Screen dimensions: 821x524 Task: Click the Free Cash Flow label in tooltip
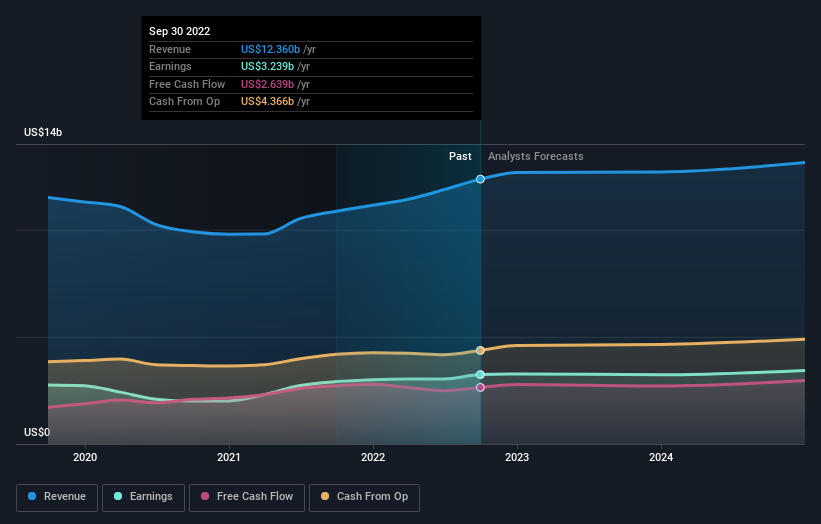(x=187, y=84)
